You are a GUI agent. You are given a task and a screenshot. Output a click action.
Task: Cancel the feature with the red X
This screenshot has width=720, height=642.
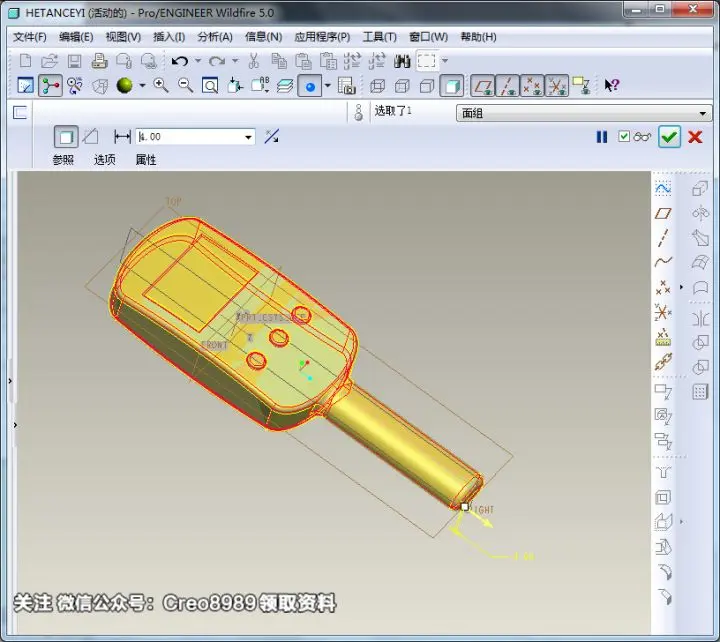point(695,137)
